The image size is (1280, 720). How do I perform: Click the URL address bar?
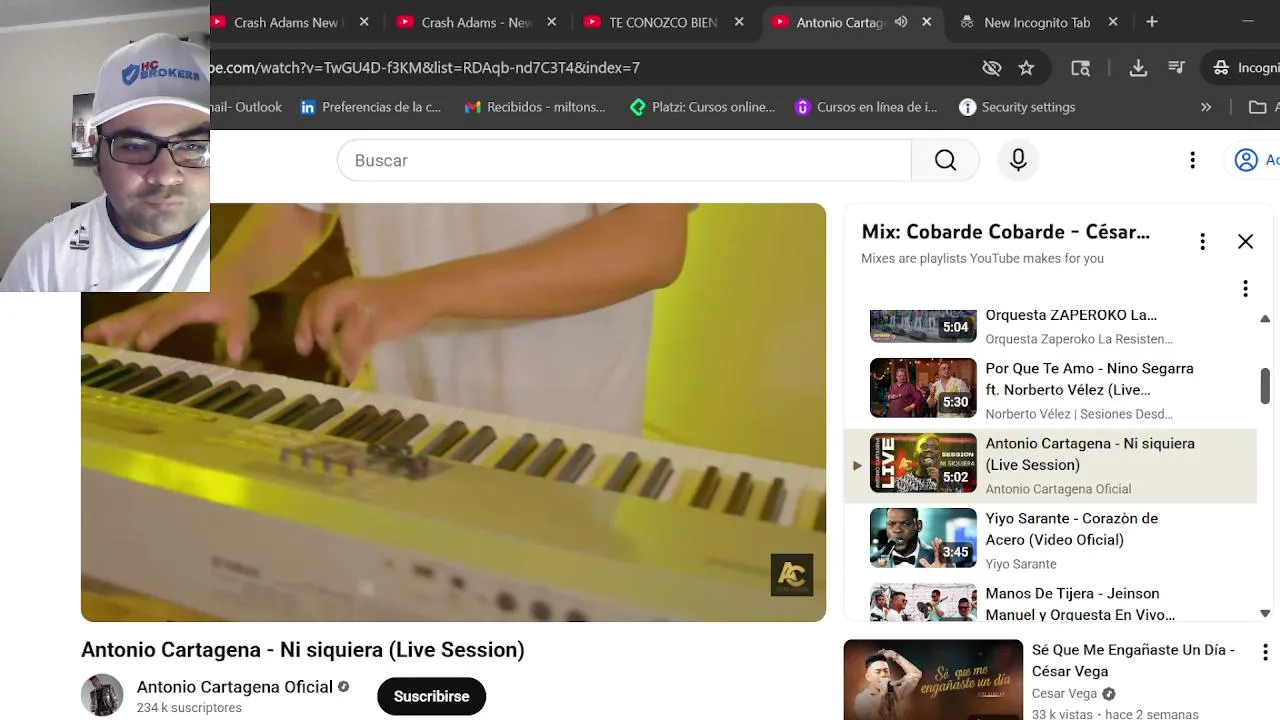(590, 68)
